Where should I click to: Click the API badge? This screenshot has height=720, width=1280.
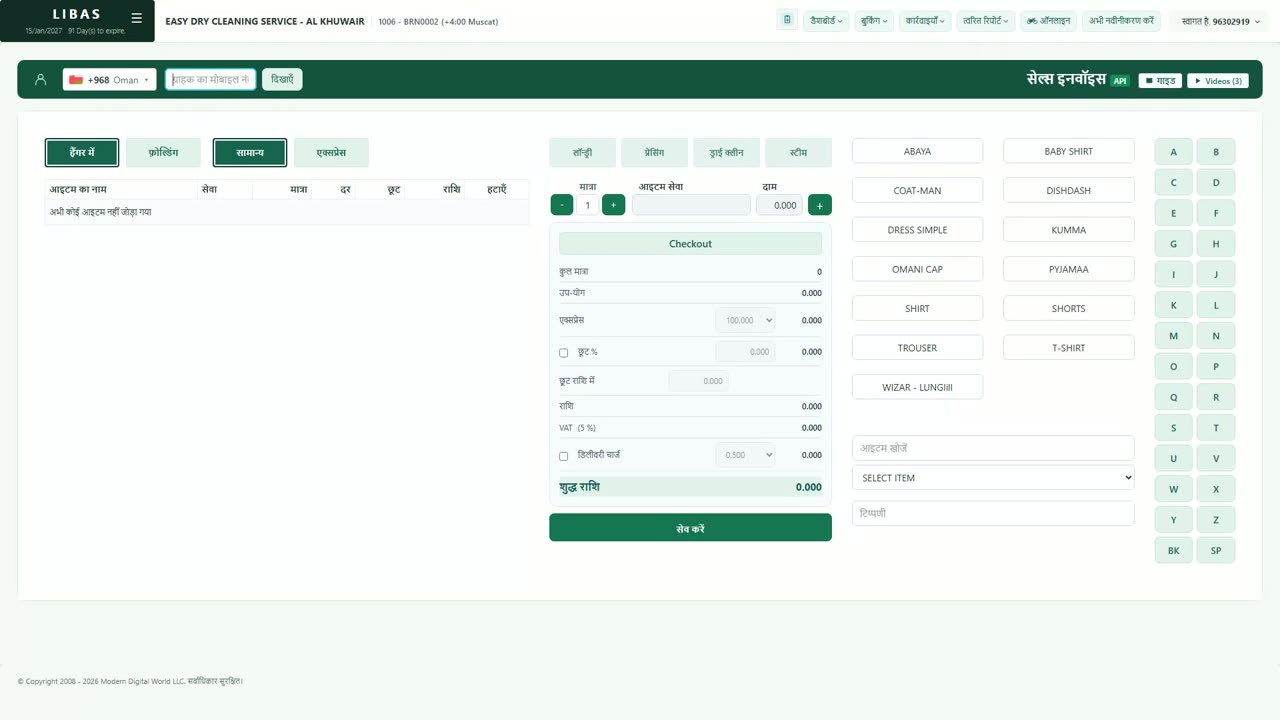coord(1120,81)
